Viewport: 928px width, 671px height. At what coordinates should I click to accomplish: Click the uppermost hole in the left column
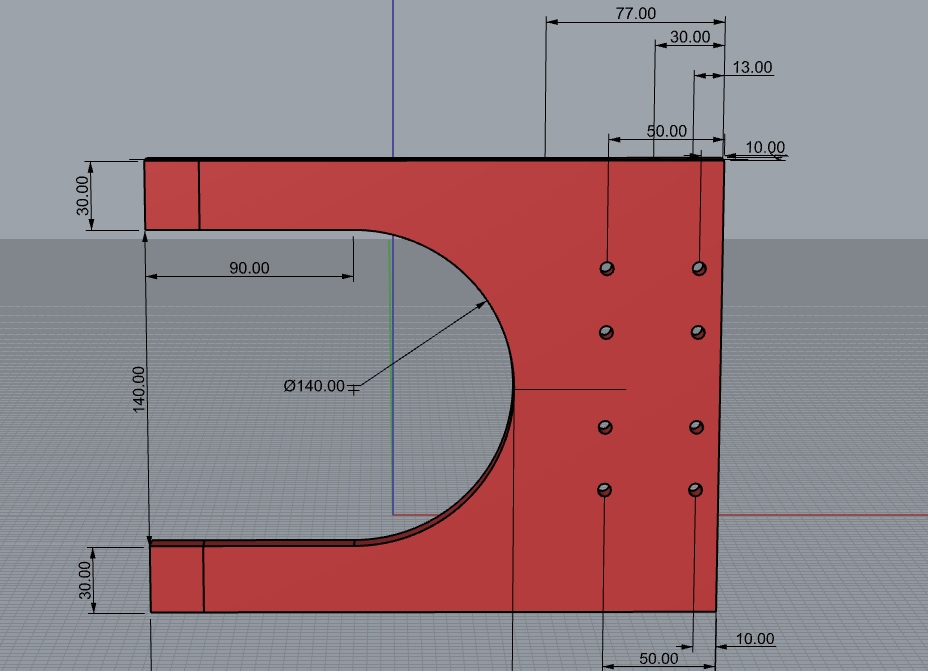(x=607, y=268)
